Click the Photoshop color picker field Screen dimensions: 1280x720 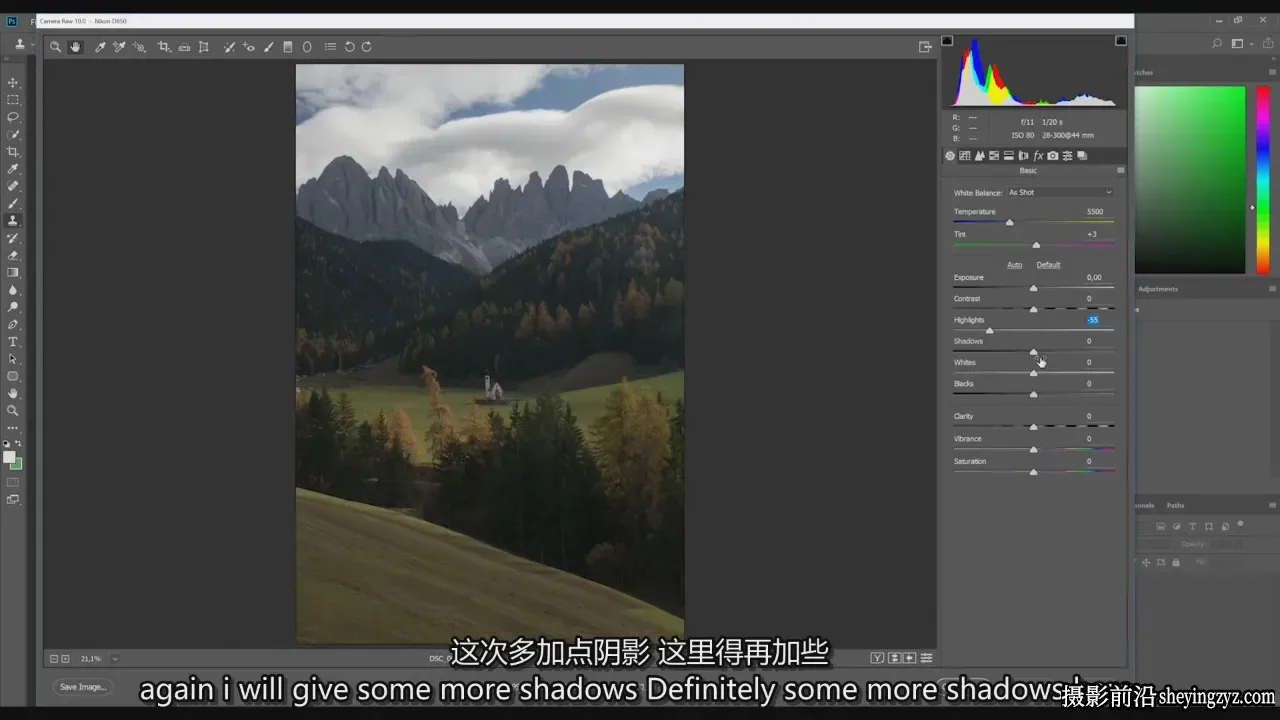1190,180
